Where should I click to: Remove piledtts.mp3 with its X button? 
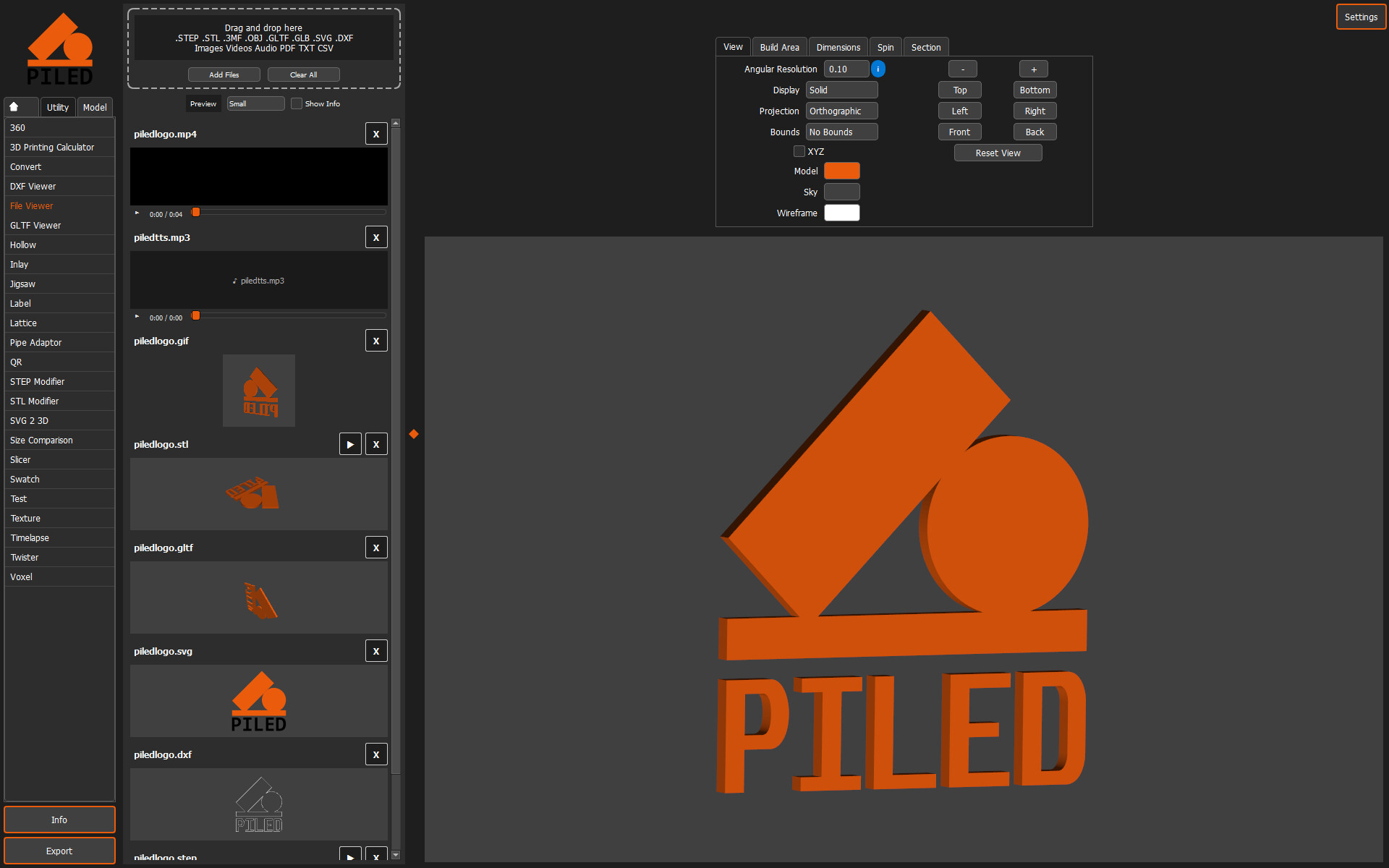(376, 237)
